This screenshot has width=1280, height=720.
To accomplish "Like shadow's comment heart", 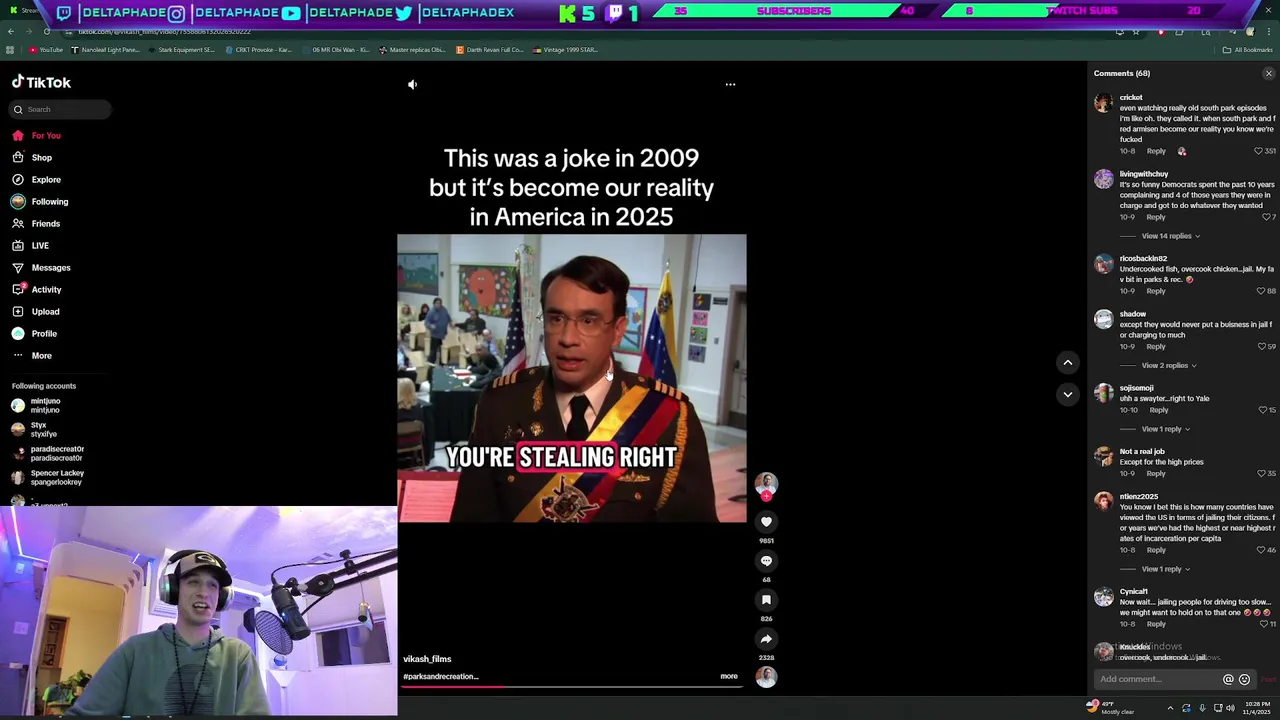I will click(x=1262, y=347).
